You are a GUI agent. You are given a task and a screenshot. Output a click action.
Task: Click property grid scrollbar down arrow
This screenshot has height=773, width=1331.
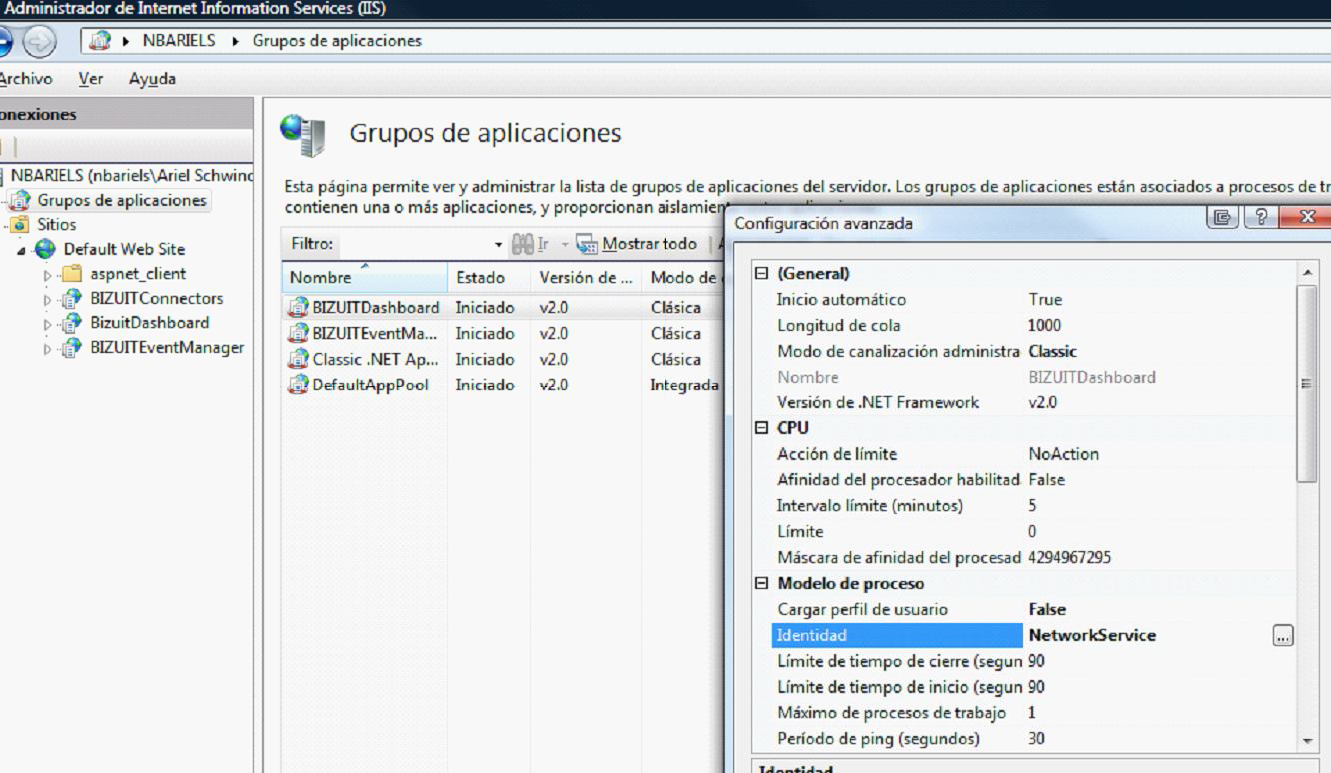point(1307,741)
